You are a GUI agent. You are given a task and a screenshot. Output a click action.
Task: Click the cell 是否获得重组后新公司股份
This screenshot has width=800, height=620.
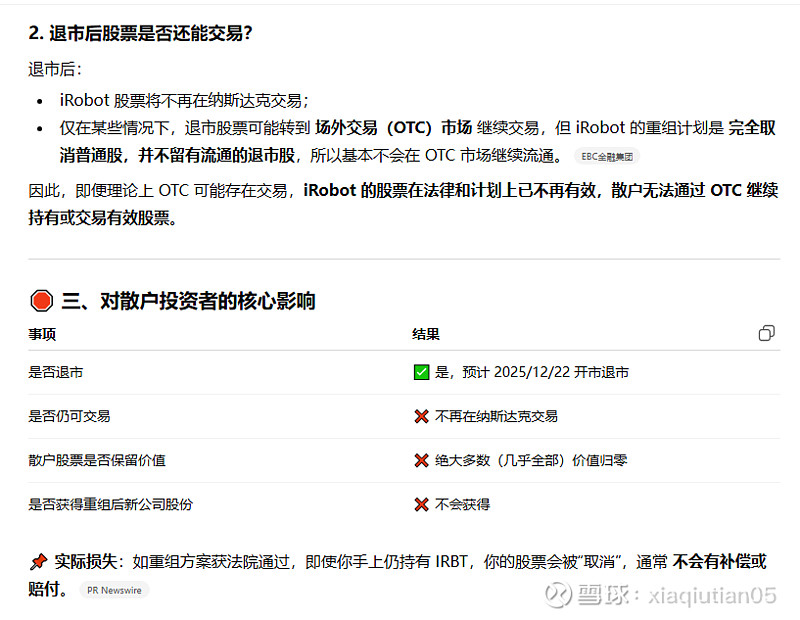coord(111,505)
